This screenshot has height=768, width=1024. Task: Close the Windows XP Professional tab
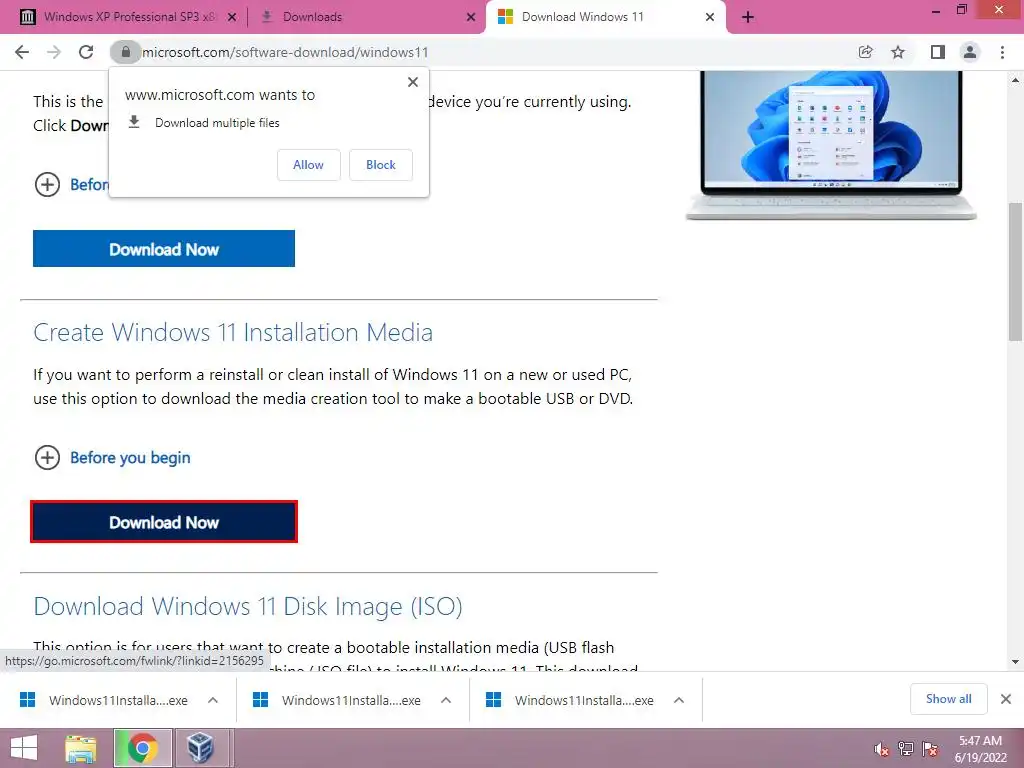232,18
